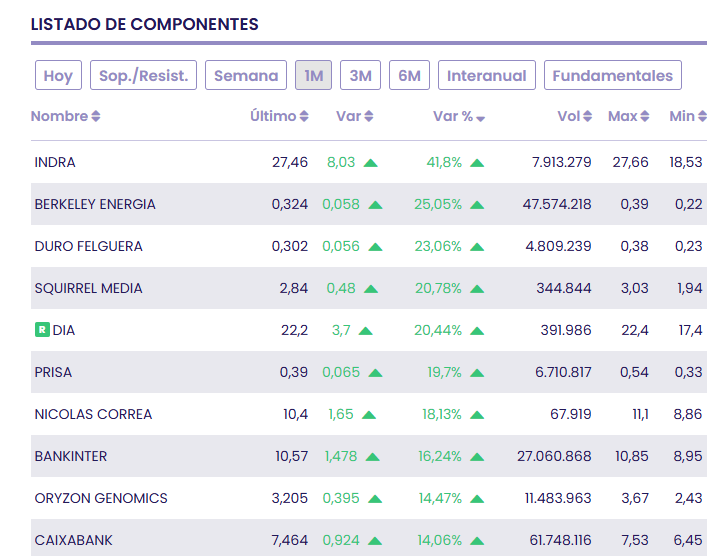Open the BERKELEY ENERGIA stock link
This screenshot has height=556, width=725.
point(95,204)
